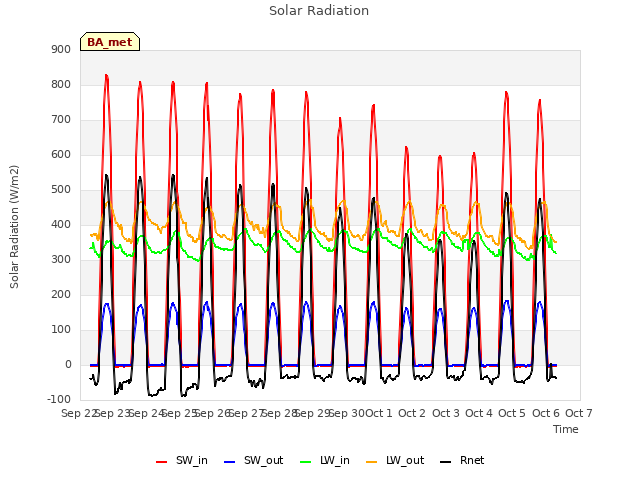This screenshot has height=480, width=640.
Task: Click the highest red SW_in peak near 830
Action: pyautogui.click(x=106, y=76)
